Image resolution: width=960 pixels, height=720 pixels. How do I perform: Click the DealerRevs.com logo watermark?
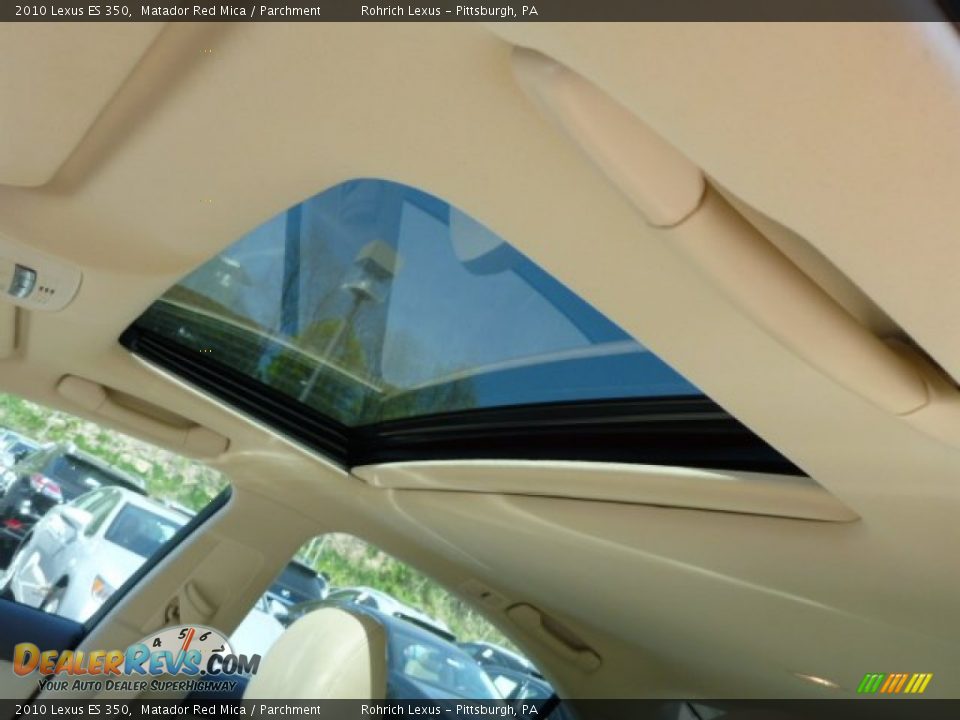point(135,660)
